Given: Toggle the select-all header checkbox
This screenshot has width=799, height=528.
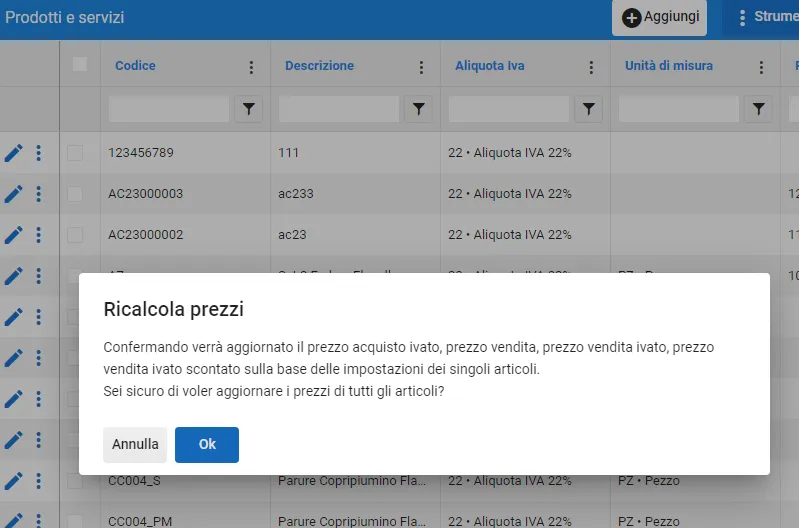Looking at the screenshot, I should point(80,64).
